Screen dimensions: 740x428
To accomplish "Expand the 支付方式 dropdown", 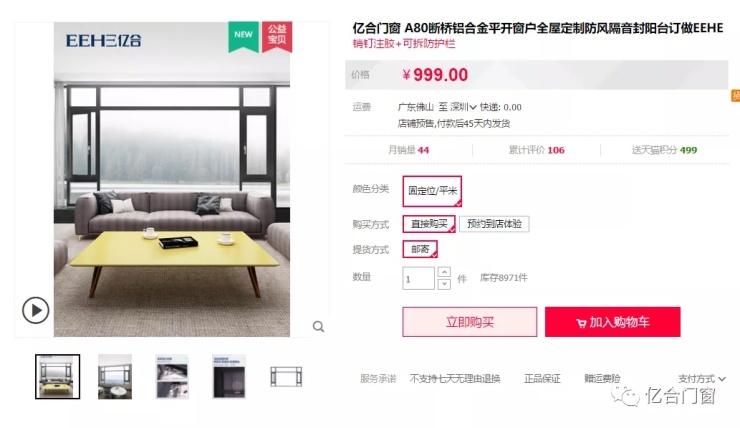I will tap(702, 378).
